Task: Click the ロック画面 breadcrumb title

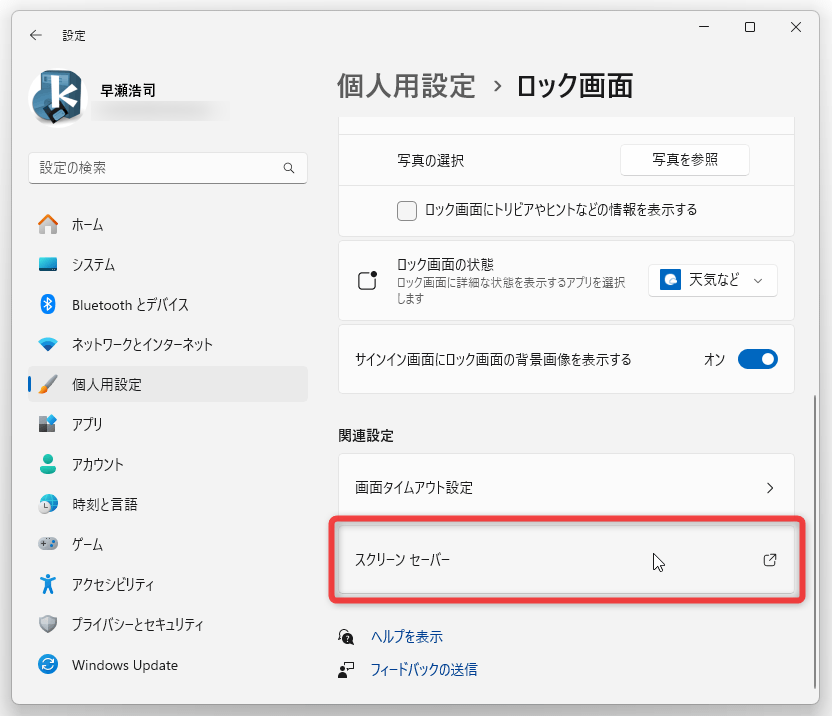Action: (x=574, y=86)
